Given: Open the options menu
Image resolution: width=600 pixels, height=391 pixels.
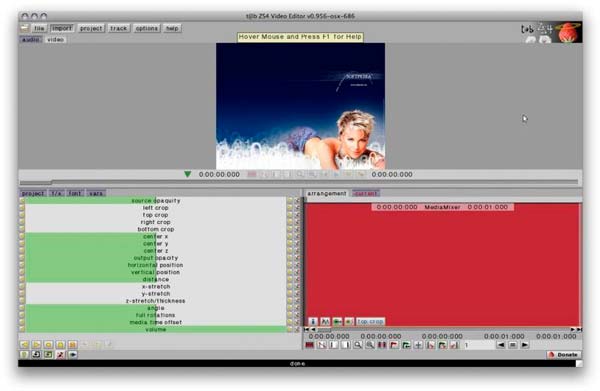Looking at the screenshot, I should point(147,28).
